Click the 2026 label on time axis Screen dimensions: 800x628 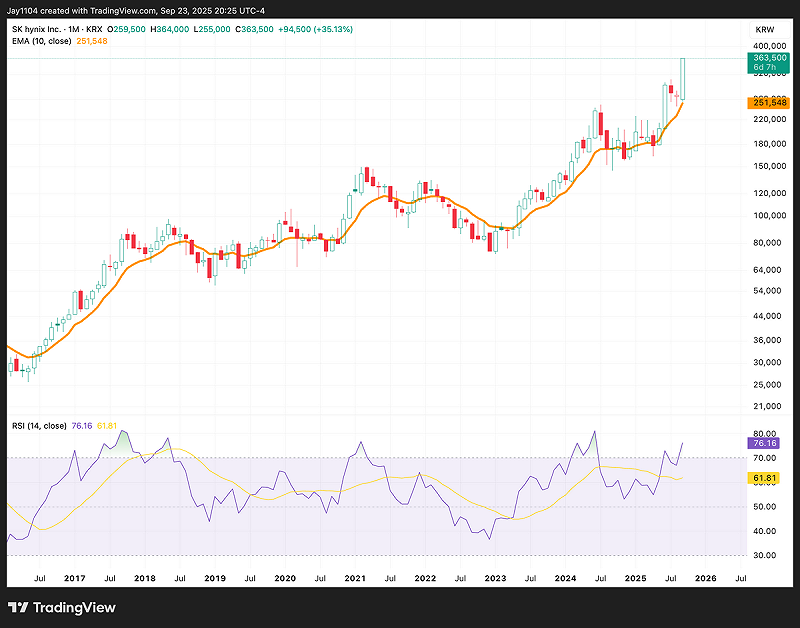tap(706, 578)
